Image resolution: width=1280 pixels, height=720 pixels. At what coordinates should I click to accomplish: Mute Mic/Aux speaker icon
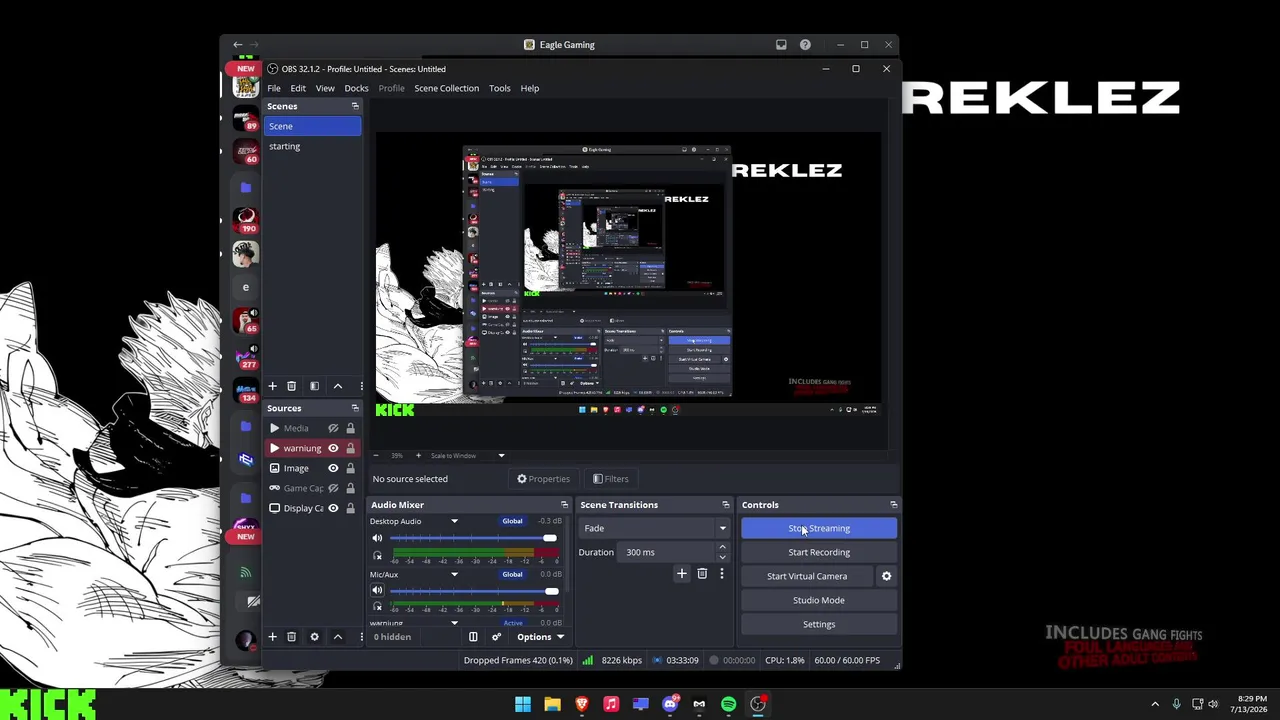[x=377, y=591]
